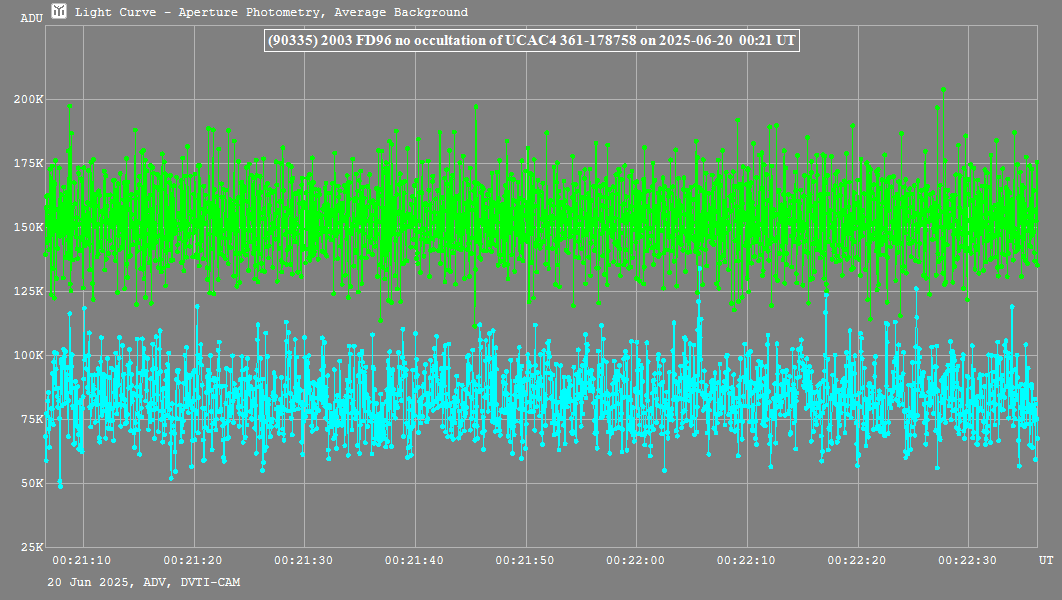Select the 150K y-axis label
The width and height of the screenshot is (1062, 600).
coord(28,228)
